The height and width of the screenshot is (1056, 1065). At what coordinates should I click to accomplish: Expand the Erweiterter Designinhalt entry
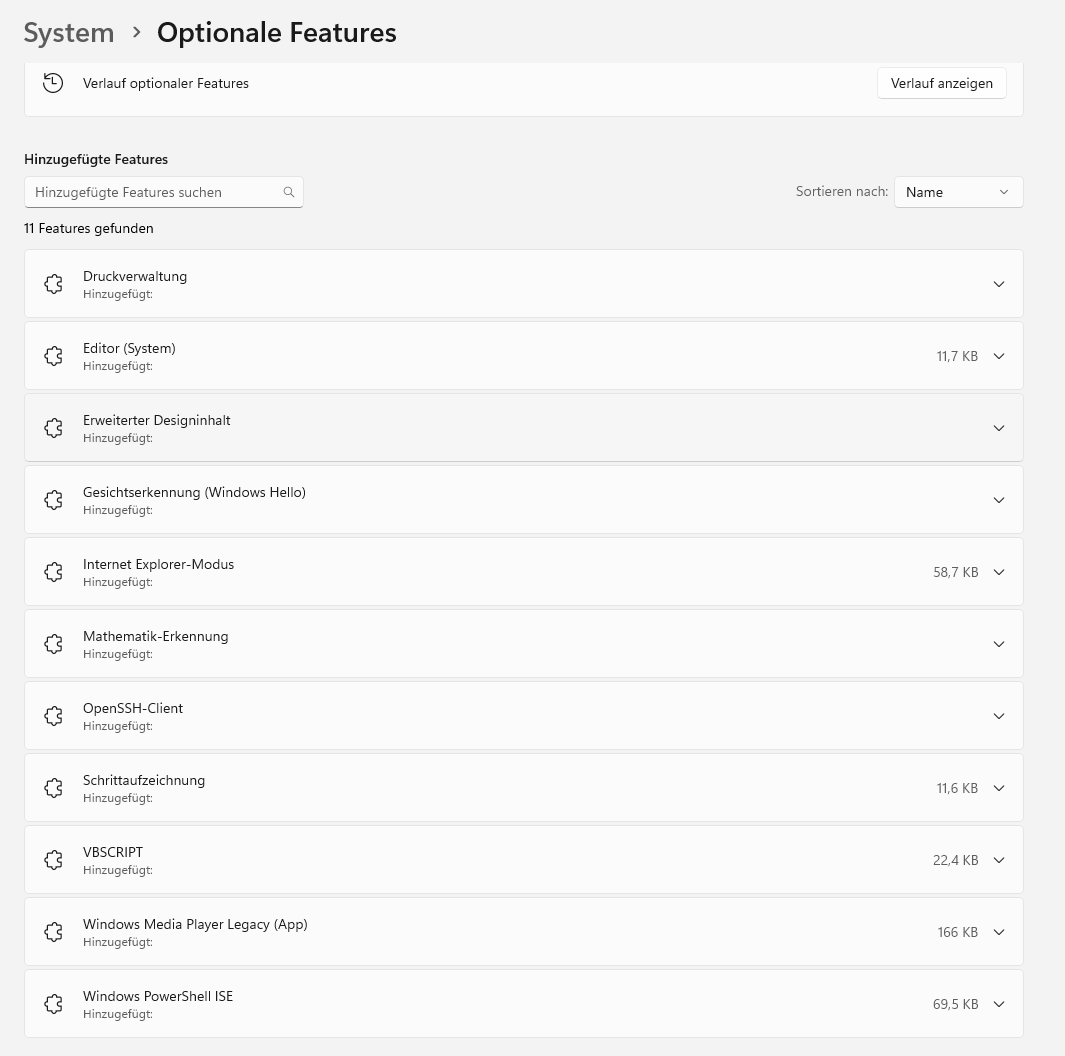[x=999, y=428]
